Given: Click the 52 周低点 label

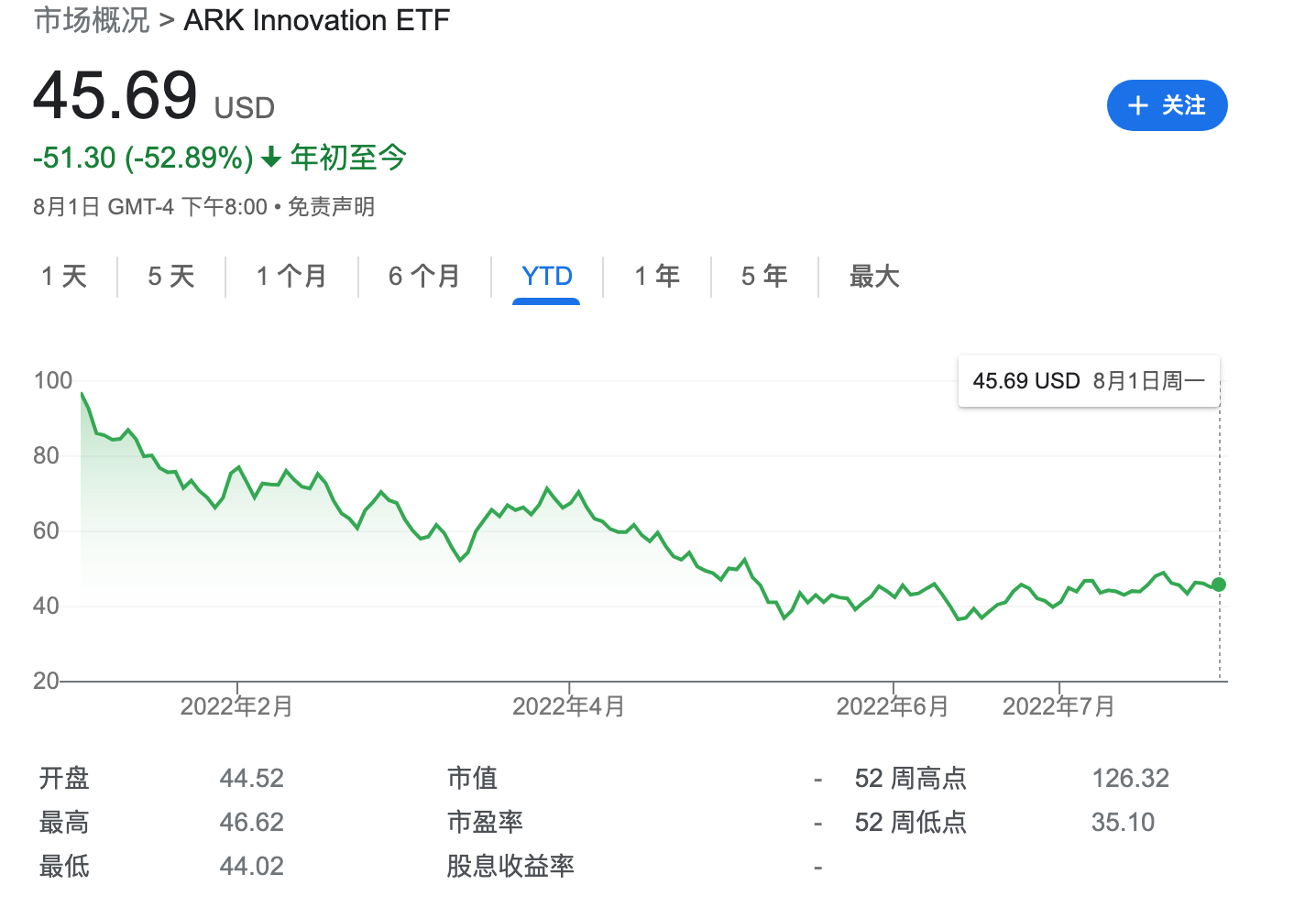Looking at the screenshot, I should click(911, 823).
